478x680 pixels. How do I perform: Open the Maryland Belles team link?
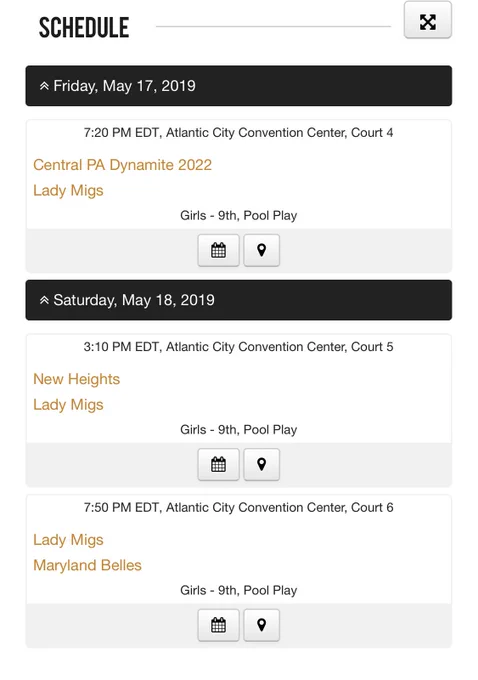point(87,565)
